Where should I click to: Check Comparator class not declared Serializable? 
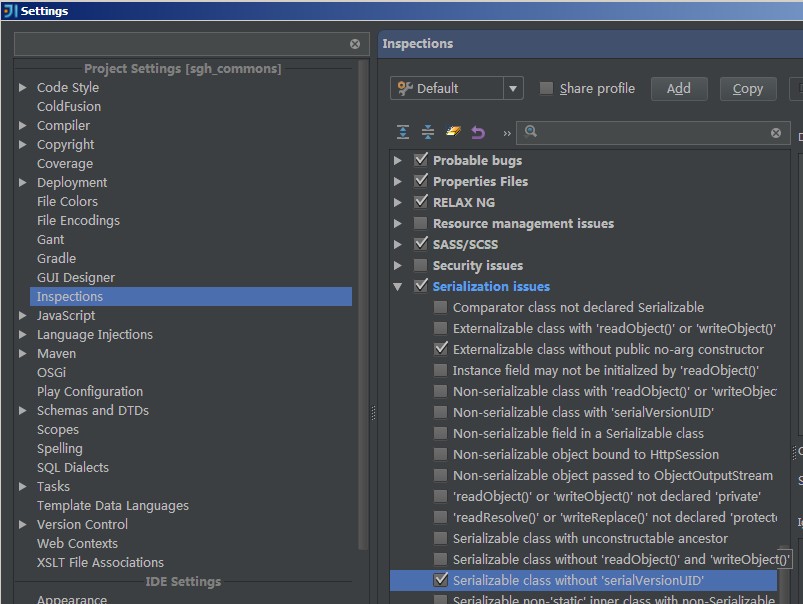click(x=440, y=307)
